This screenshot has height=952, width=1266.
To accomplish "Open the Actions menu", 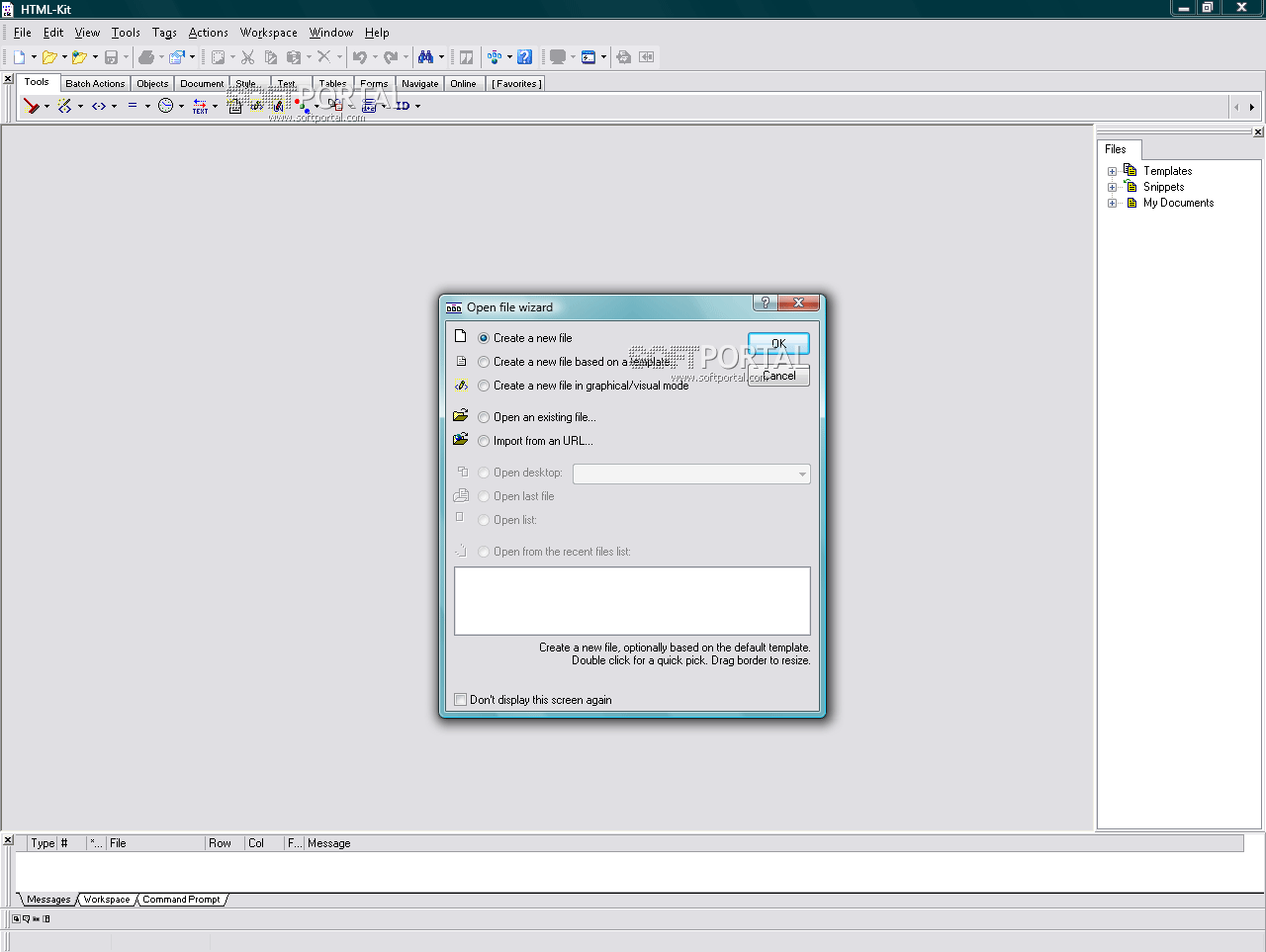I will coord(208,33).
